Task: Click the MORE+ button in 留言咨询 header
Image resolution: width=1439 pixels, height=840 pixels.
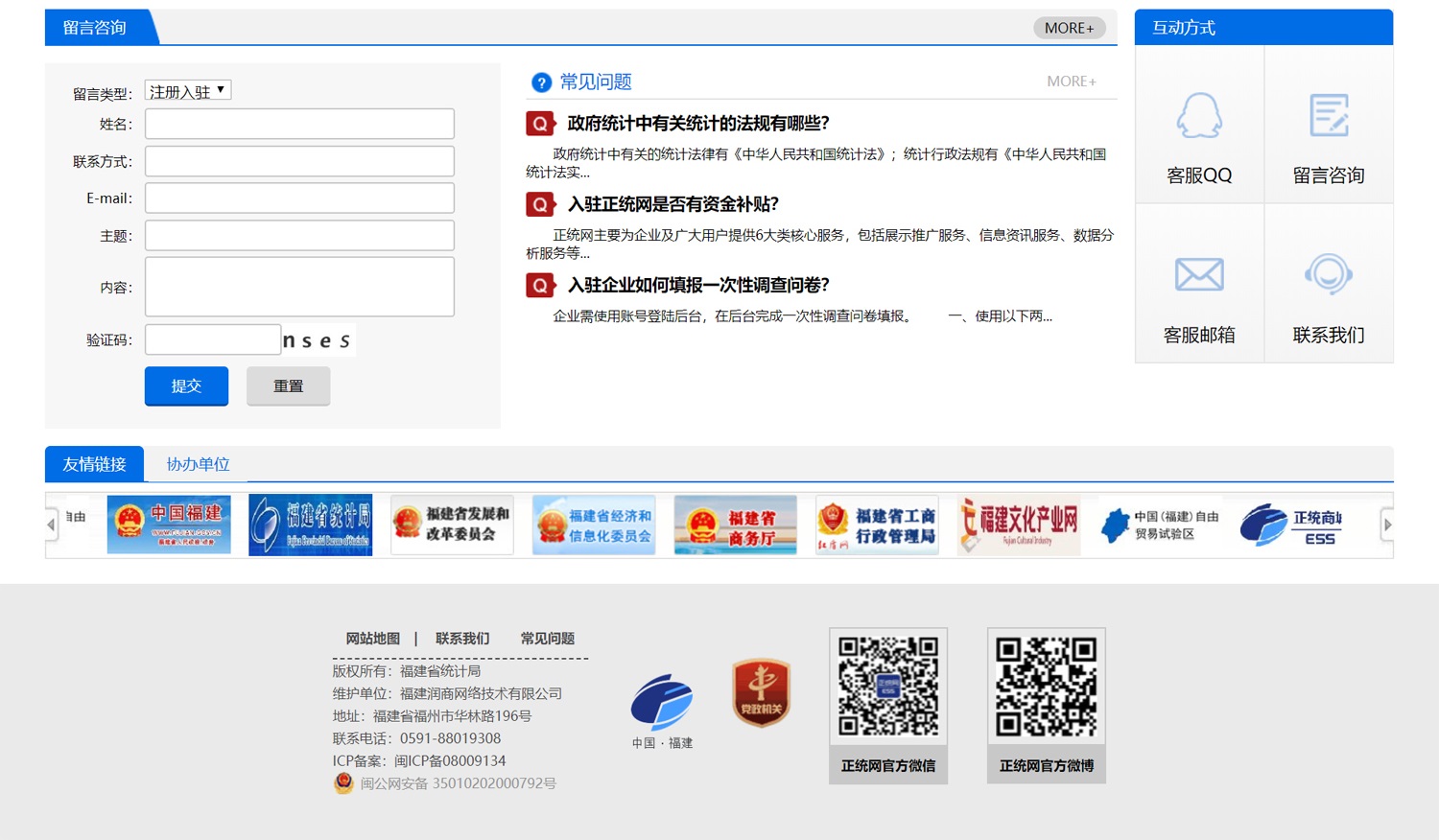Action: point(1069,28)
